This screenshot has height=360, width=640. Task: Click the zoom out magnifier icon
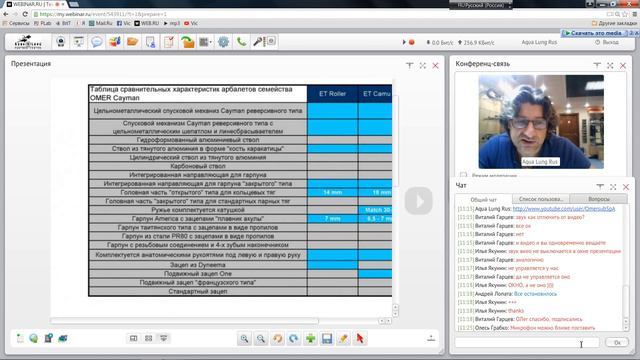pyautogui.click(x=260, y=338)
